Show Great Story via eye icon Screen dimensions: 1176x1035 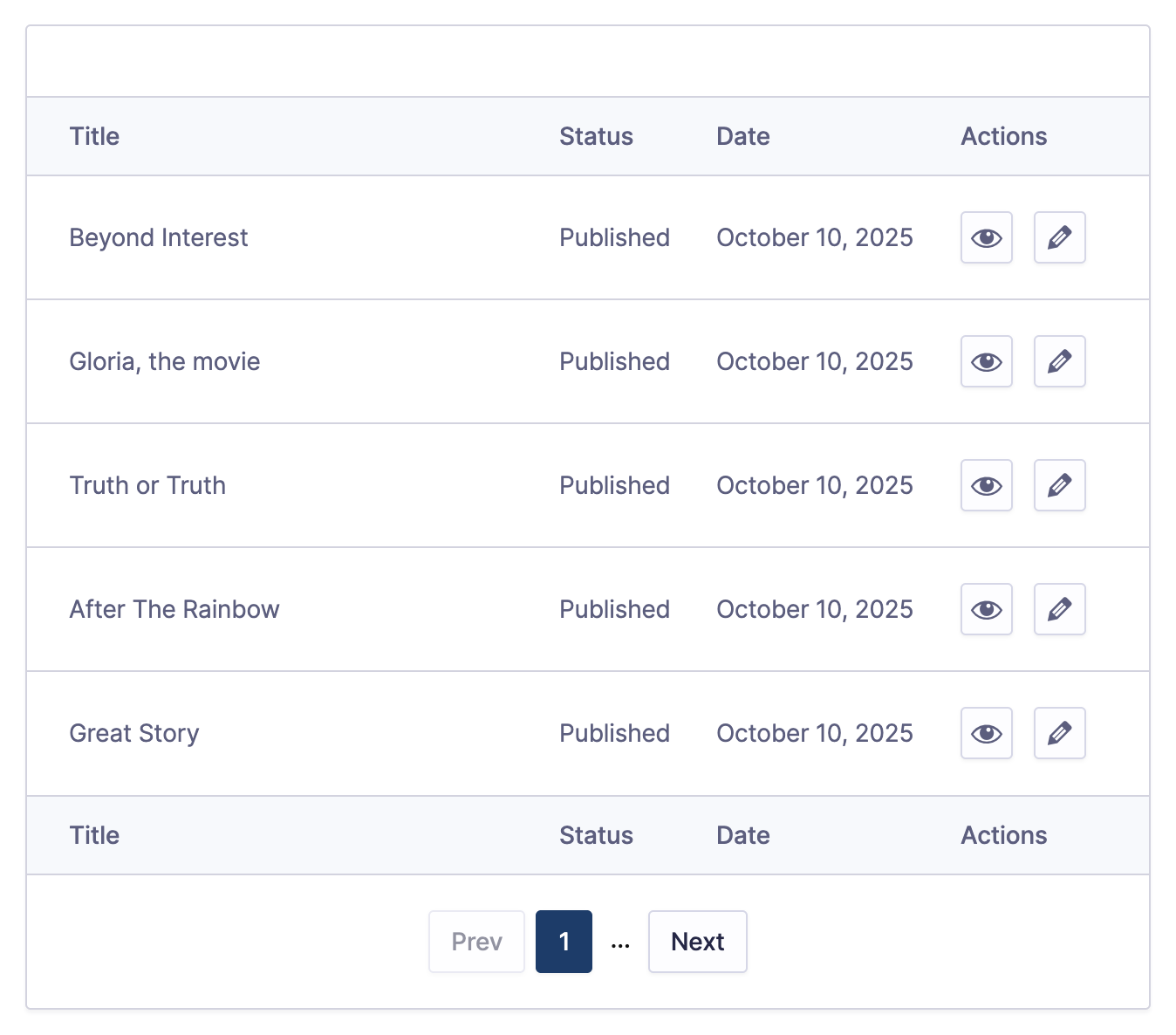[x=986, y=733]
